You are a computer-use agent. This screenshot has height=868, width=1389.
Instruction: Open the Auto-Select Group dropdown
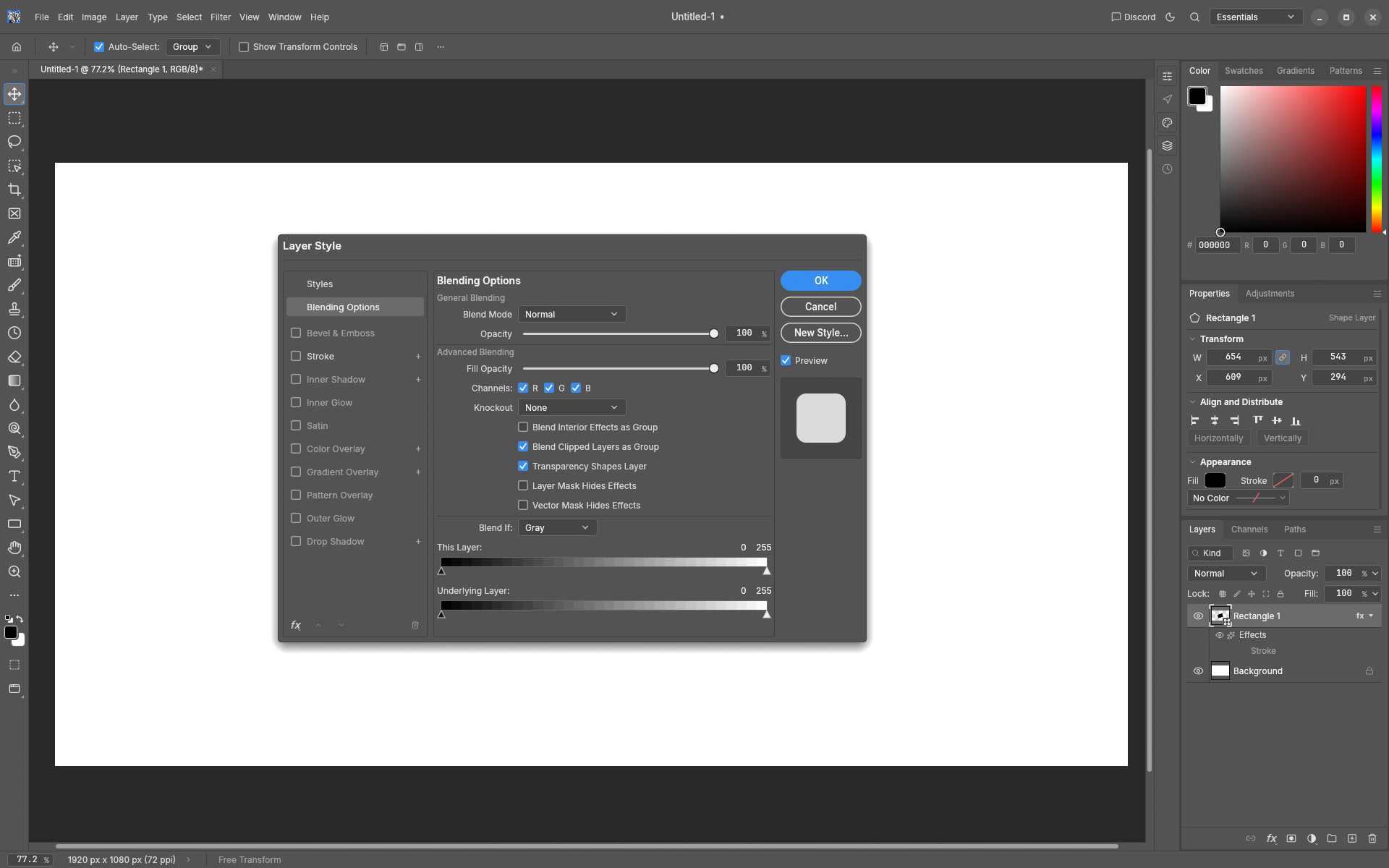(192, 47)
